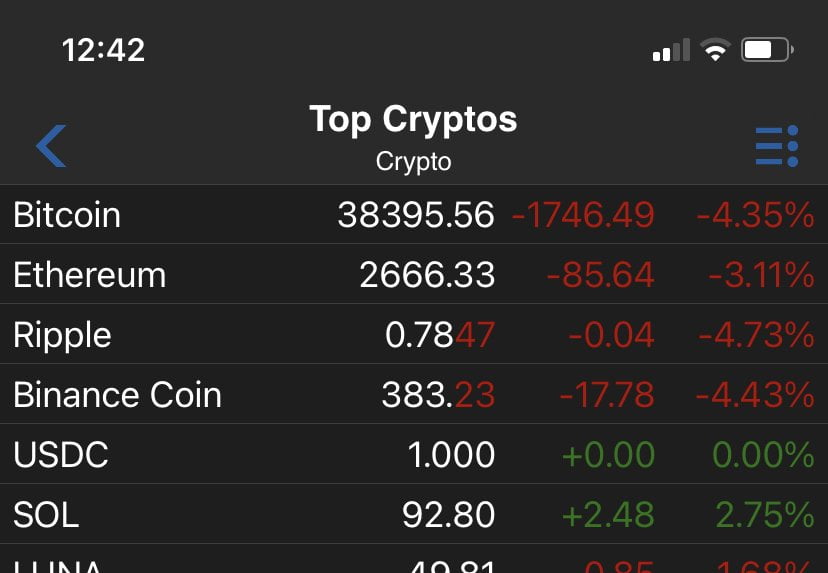The width and height of the screenshot is (828, 573).
Task: Open the Bitcoin row
Action: pyautogui.click(x=67, y=215)
